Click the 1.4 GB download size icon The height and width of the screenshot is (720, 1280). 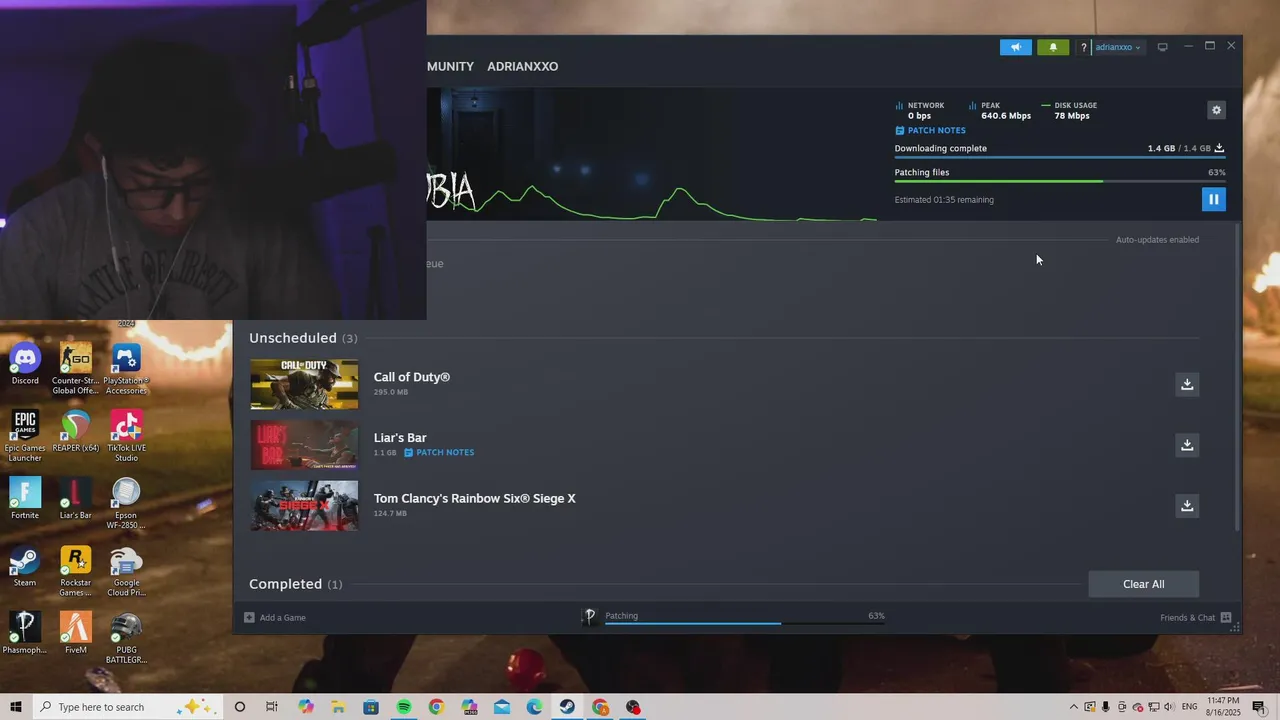click(1219, 148)
